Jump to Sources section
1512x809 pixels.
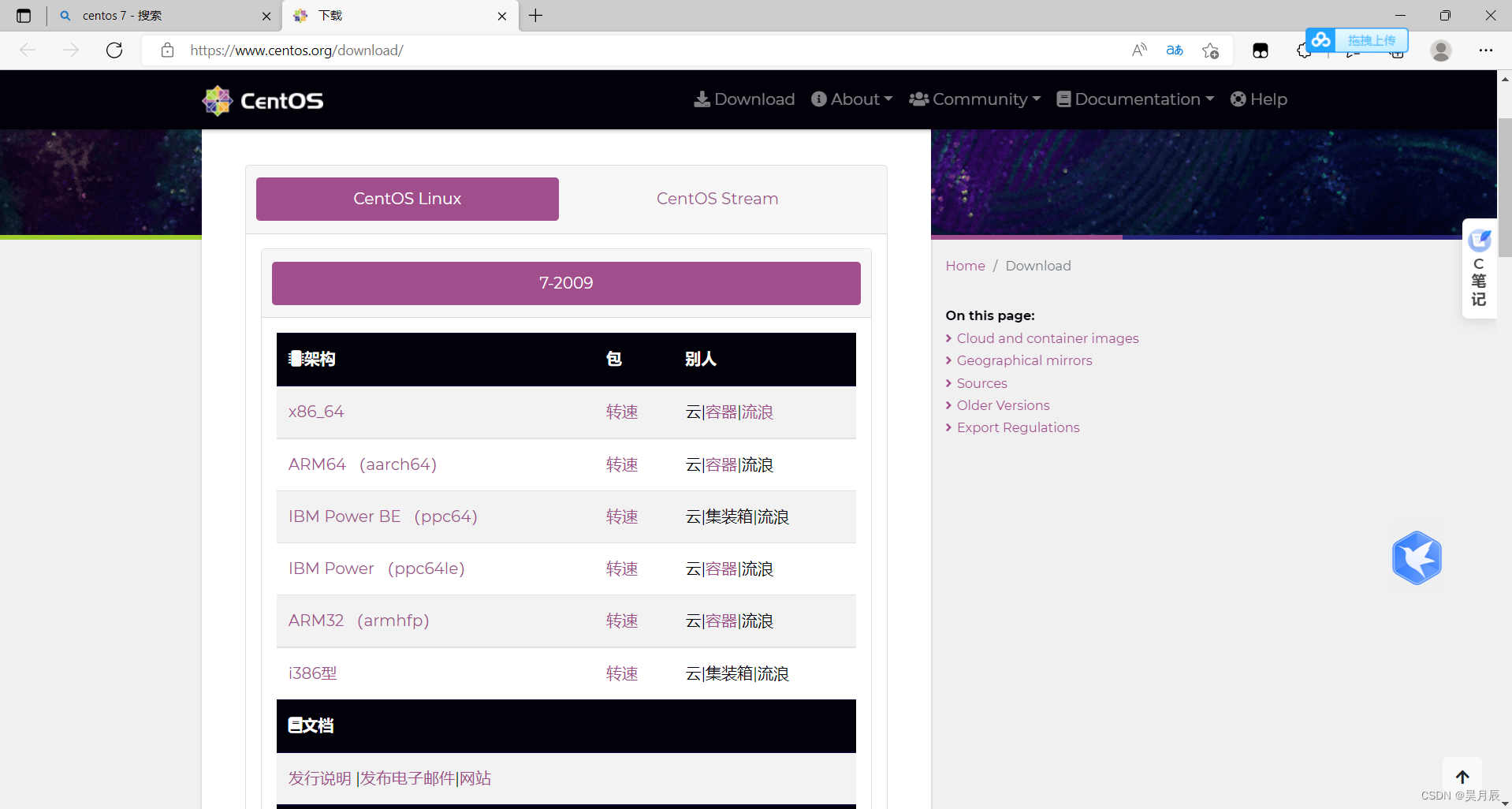pos(981,383)
